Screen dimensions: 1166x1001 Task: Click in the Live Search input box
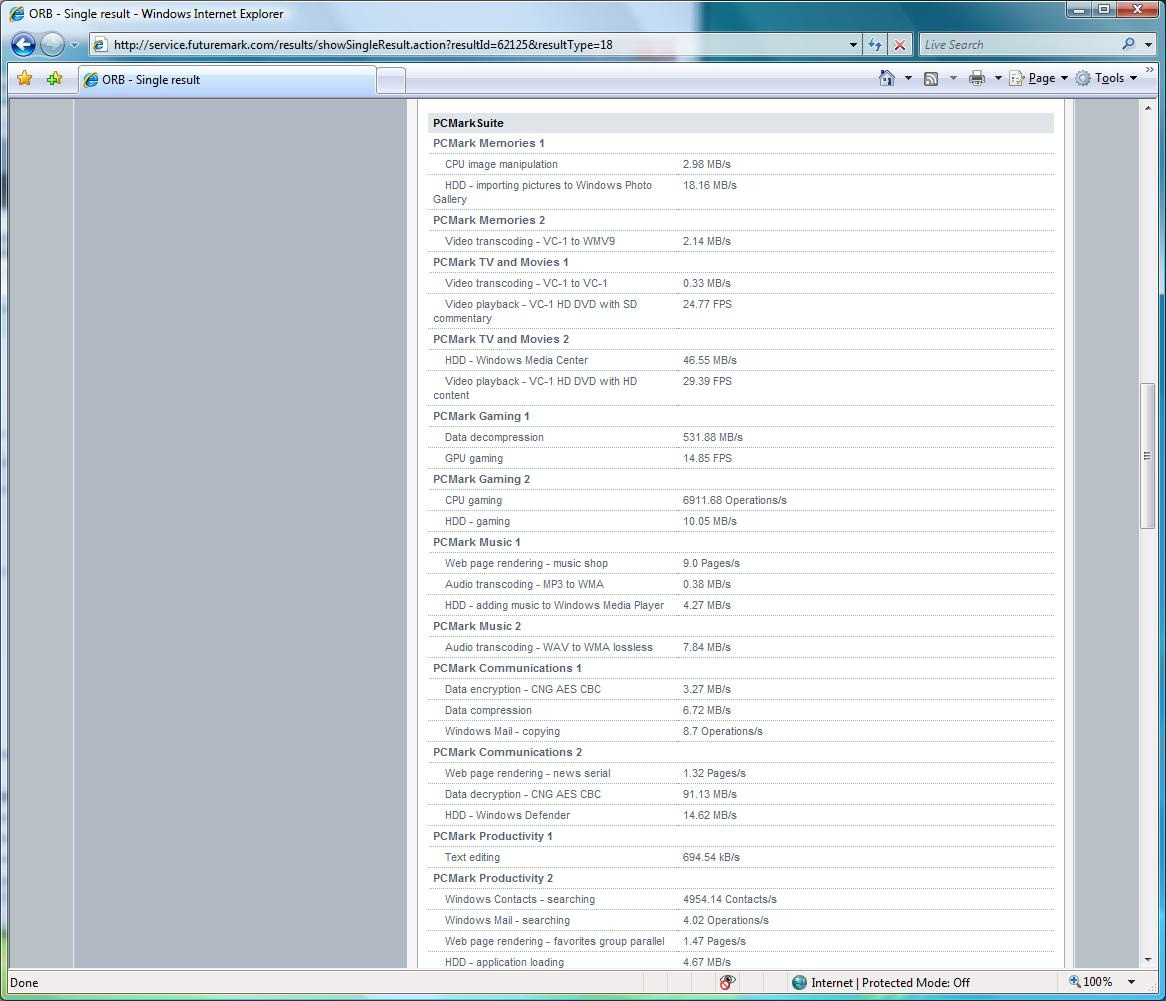[x=1015, y=45]
